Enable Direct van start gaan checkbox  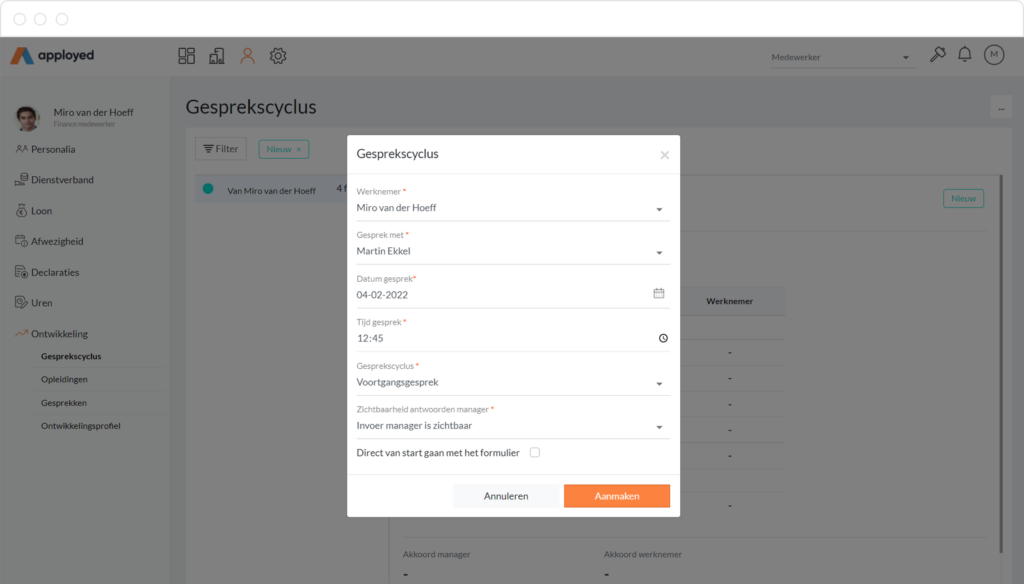[x=535, y=452]
